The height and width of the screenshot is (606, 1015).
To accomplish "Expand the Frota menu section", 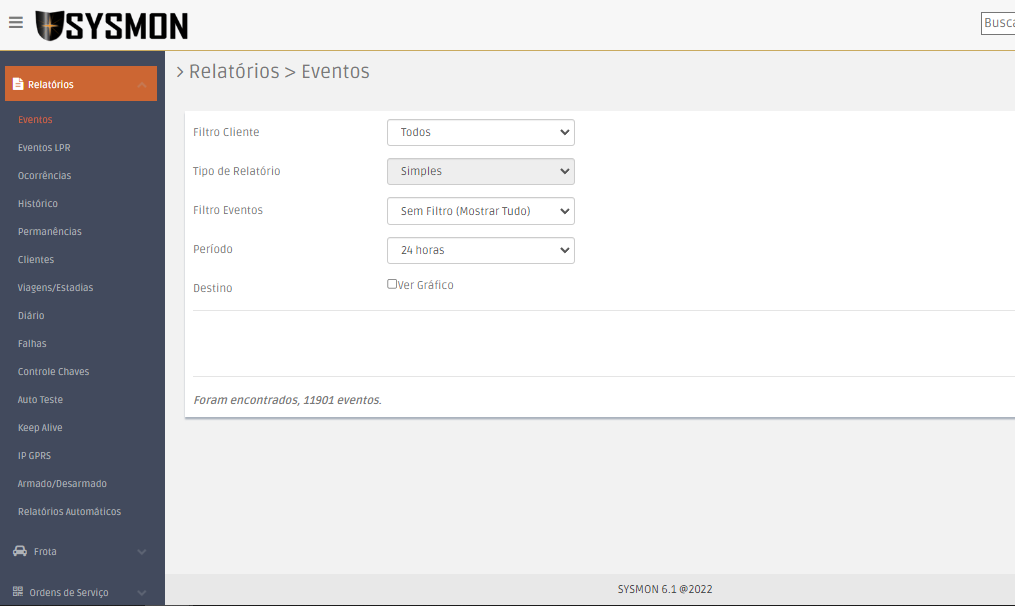I will tap(142, 552).
